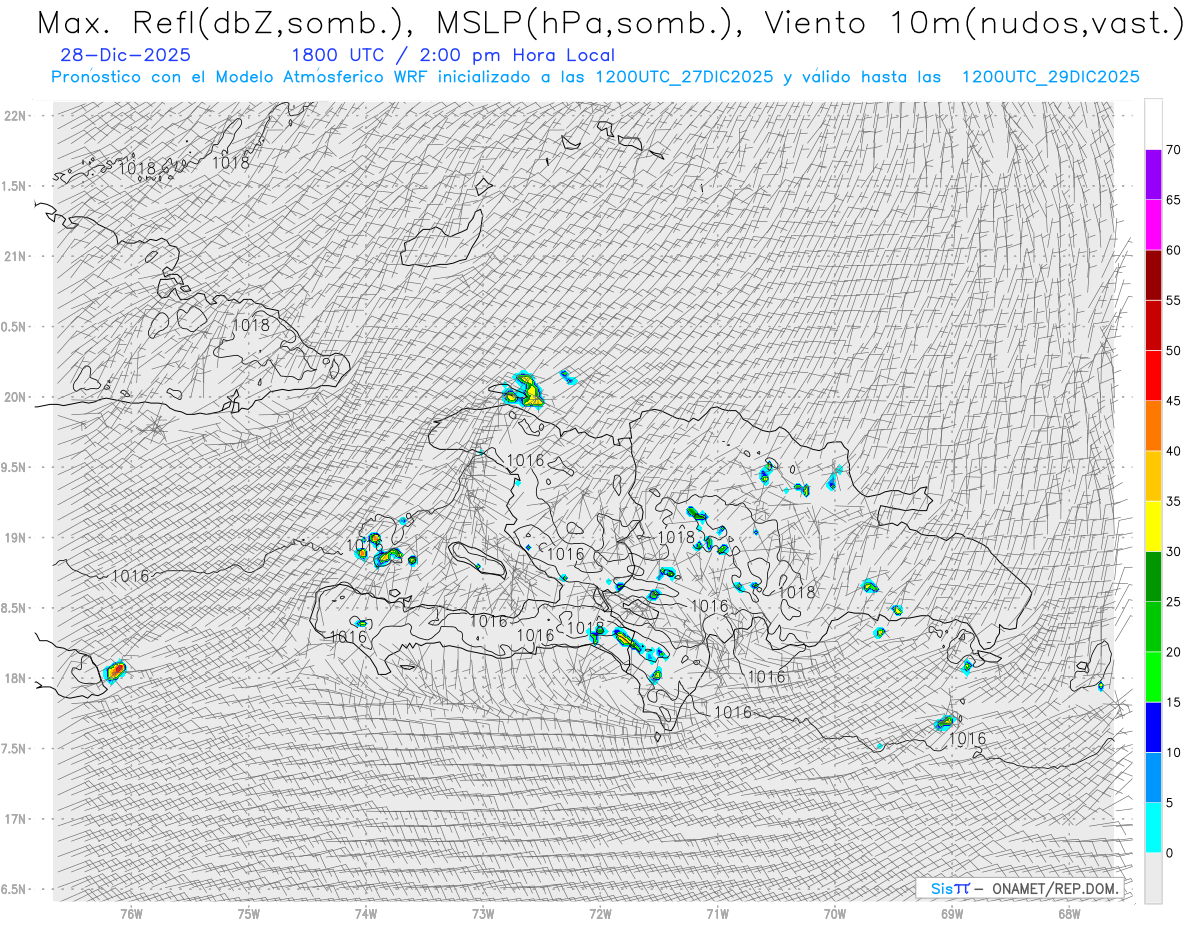Viewport: 1200px width, 927px height.
Task: Click the '10' value on the colorbar
Action: click(x=1173, y=752)
